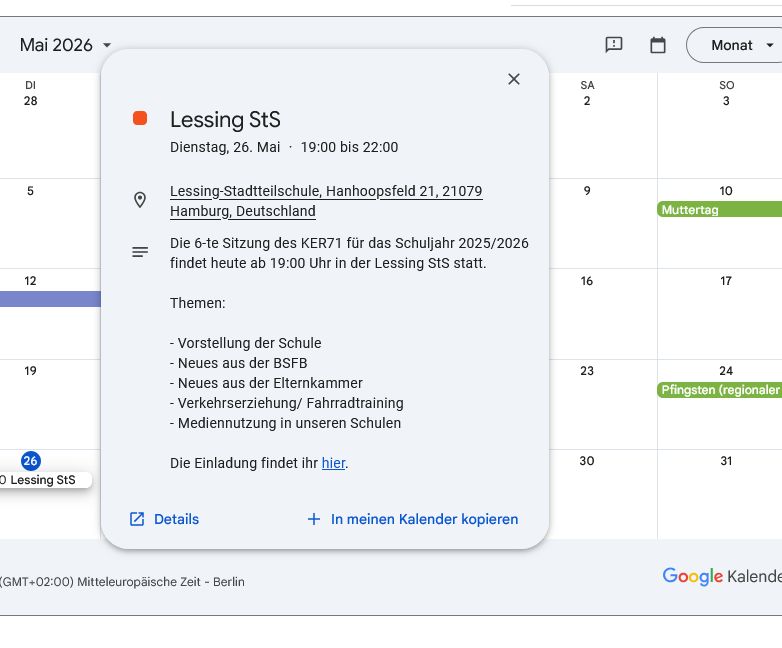Screen dimensions: 782x648
Task: Click the Lessing StS event title
Action: point(225,120)
